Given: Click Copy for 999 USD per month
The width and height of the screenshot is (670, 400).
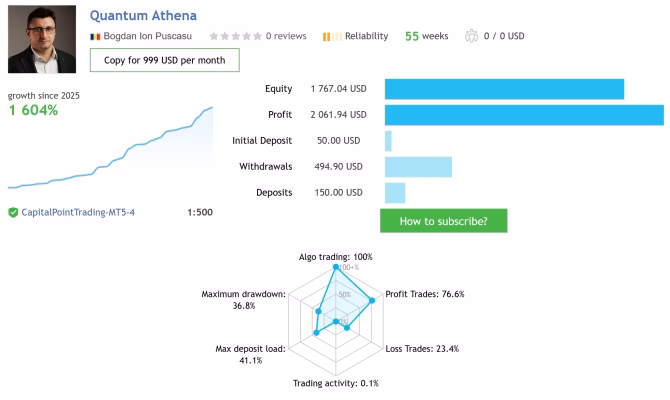Looking at the screenshot, I should (x=165, y=60).
